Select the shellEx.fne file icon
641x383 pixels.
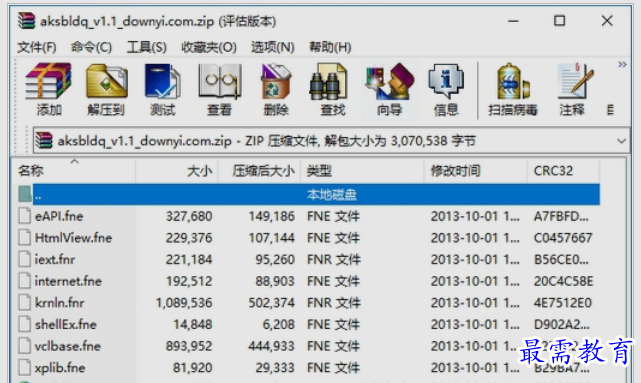coord(25,324)
